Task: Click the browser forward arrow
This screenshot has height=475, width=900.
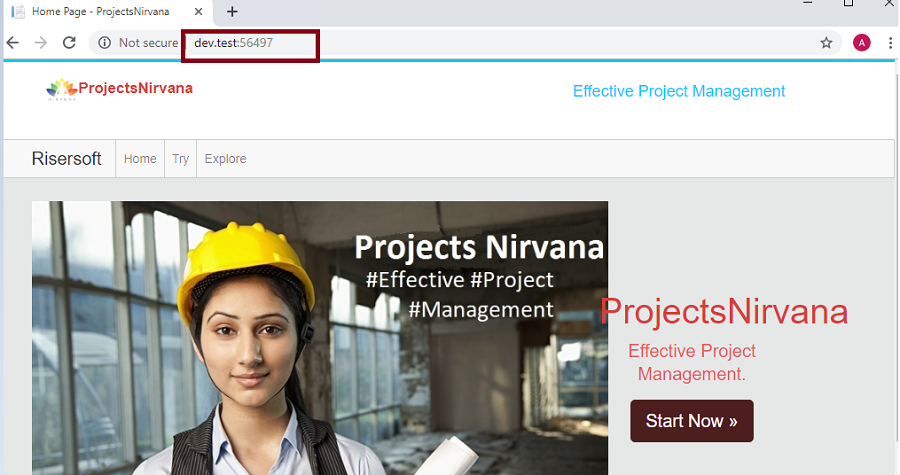Action: (41, 42)
